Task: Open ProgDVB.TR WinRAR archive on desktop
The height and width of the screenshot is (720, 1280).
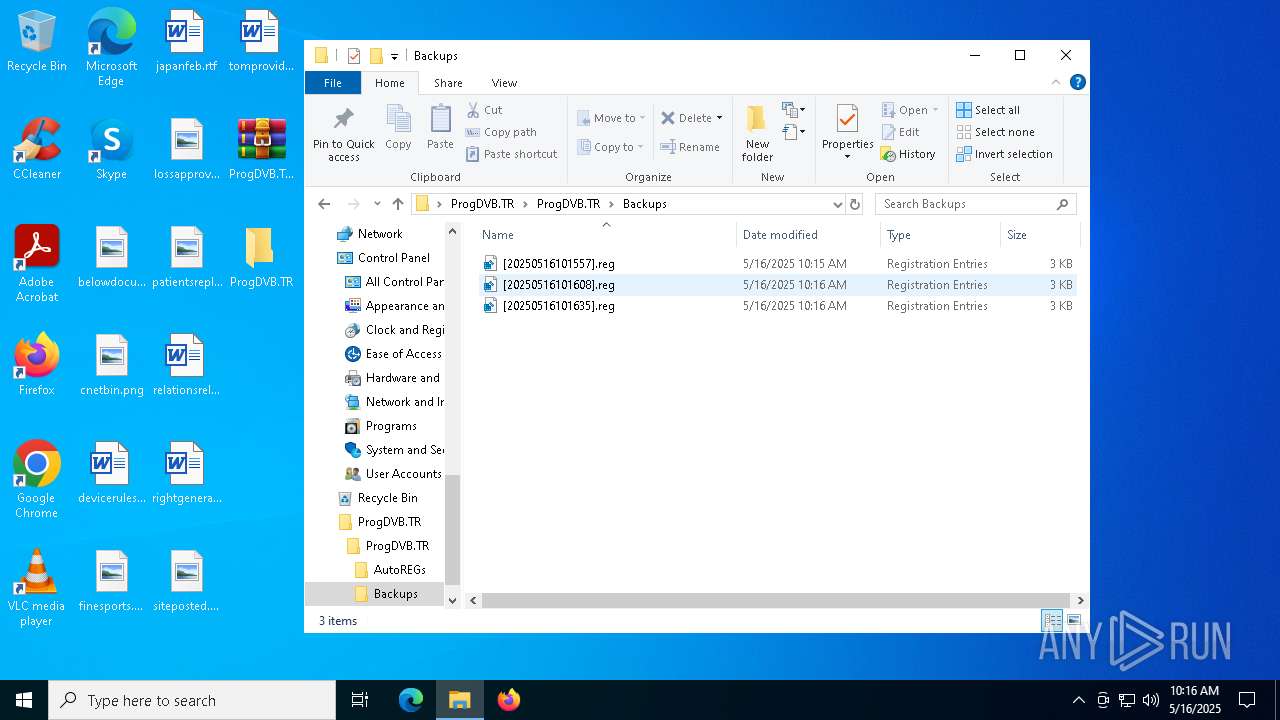Action: click(x=261, y=149)
